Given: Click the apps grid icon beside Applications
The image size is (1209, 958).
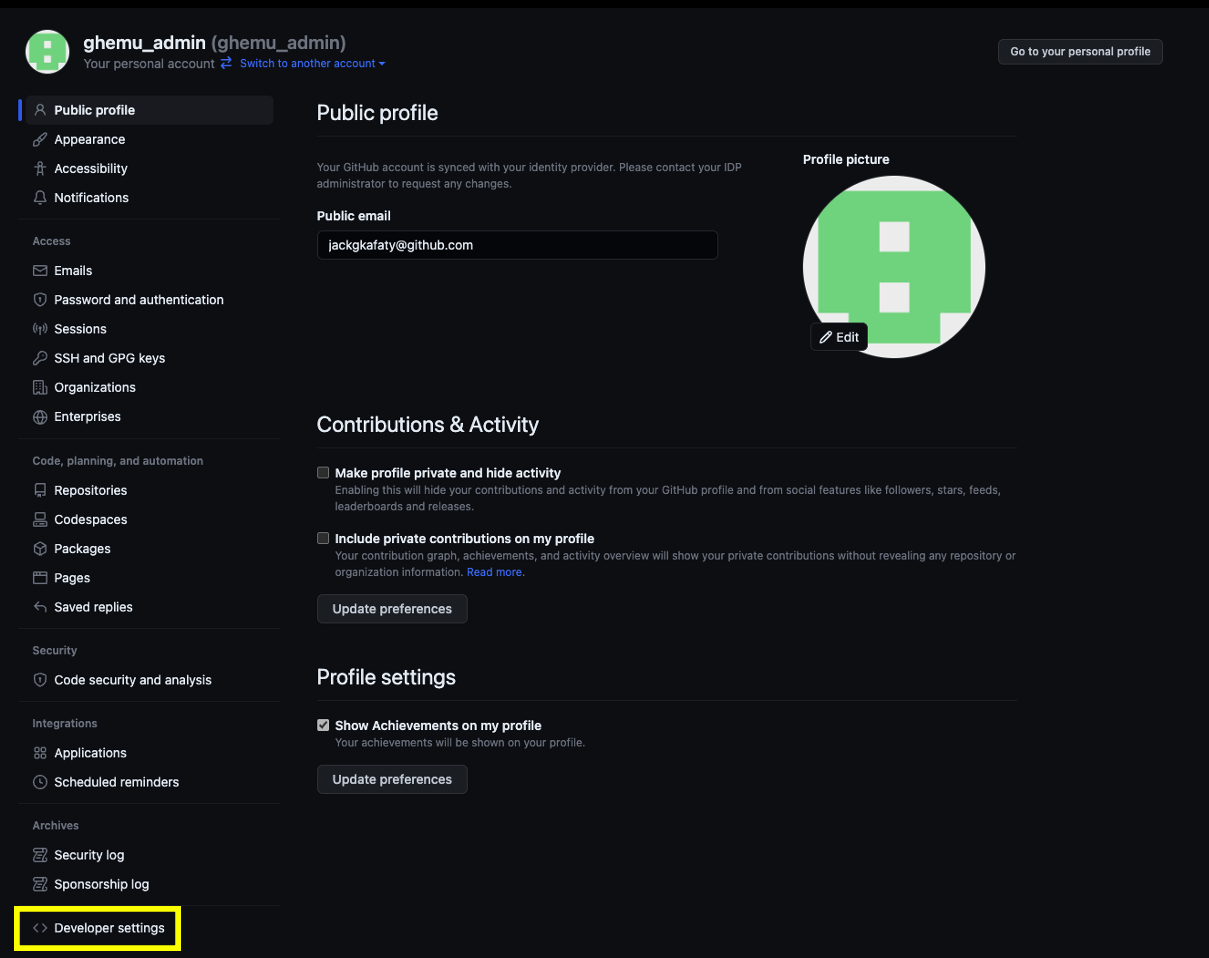Looking at the screenshot, I should (40, 752).
